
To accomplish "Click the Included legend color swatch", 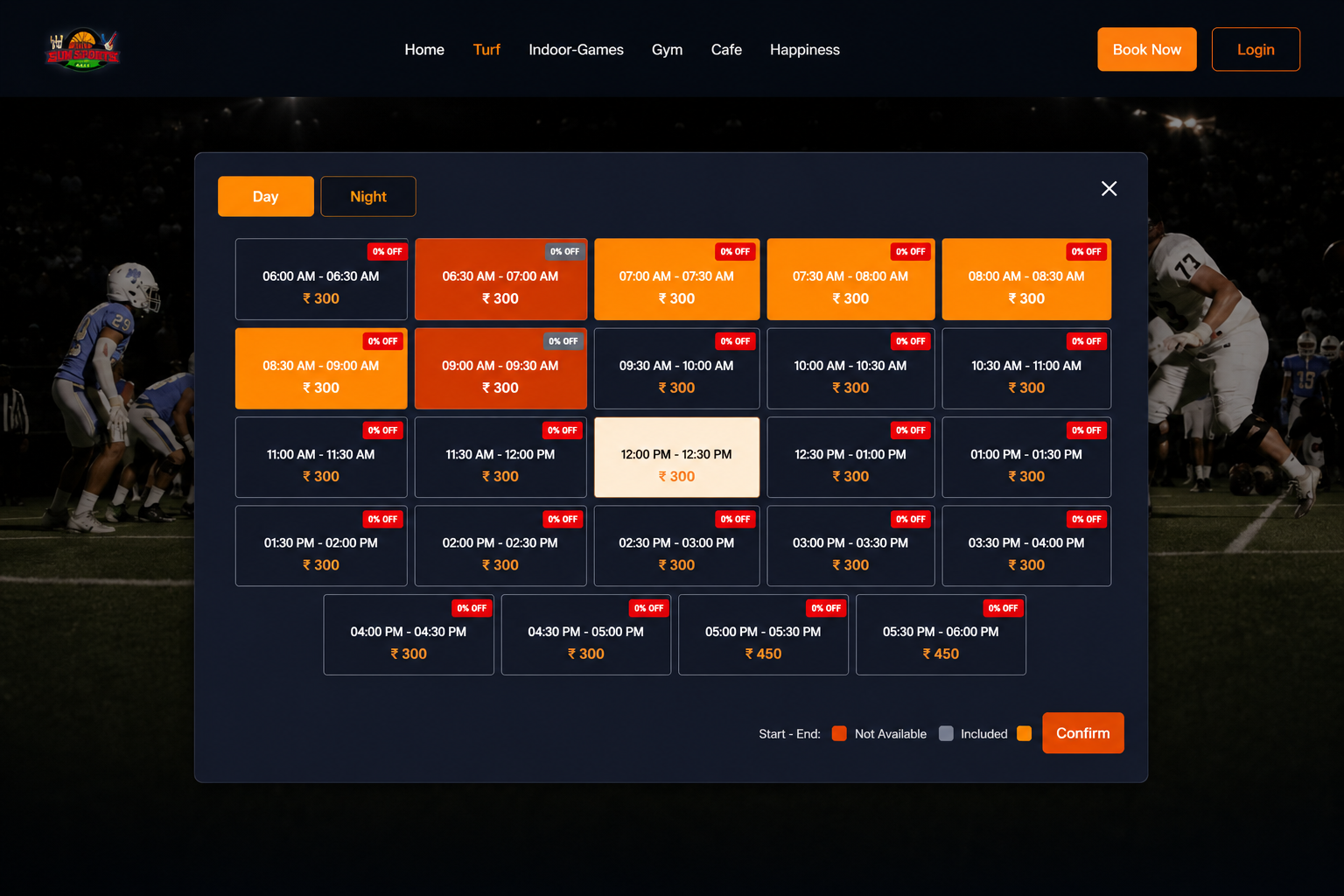I will [x=1024, y=733].
